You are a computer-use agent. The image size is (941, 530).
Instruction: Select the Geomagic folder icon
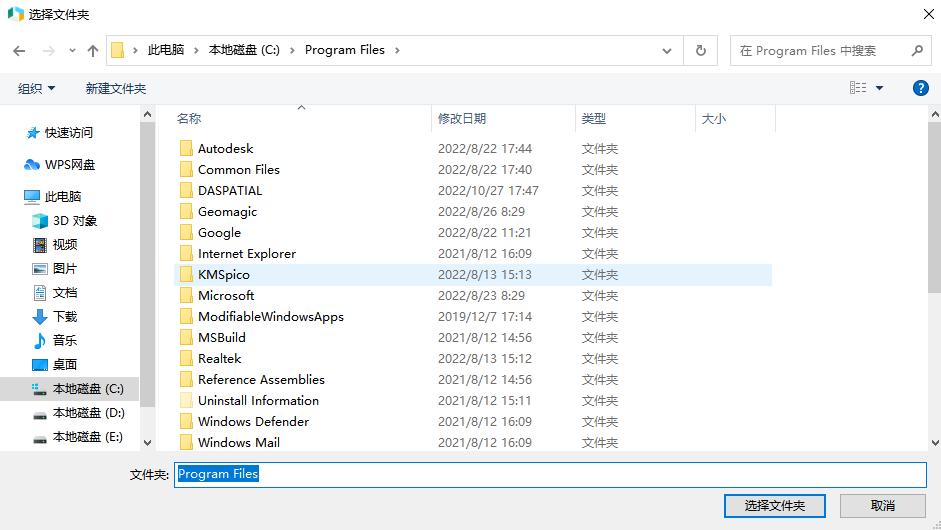(187, 211)
